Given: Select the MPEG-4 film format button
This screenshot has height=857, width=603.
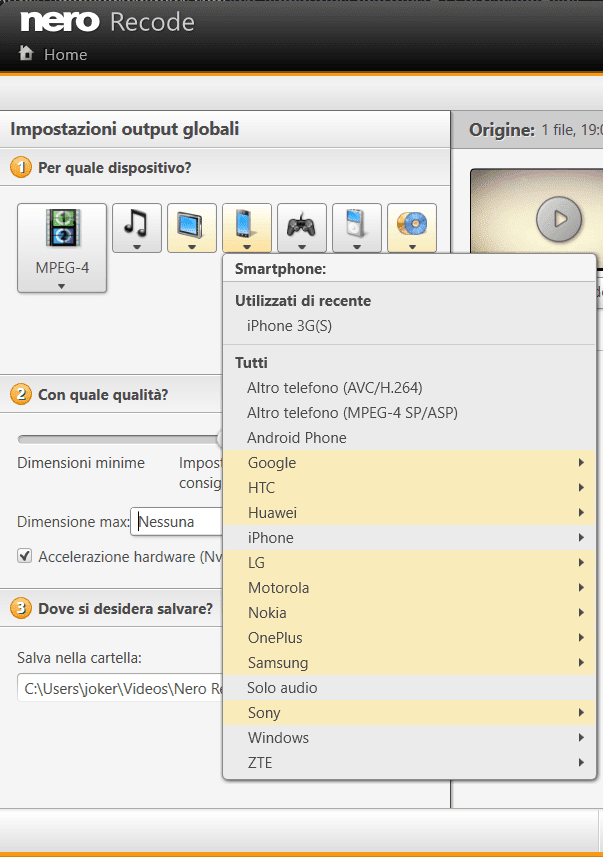Looking at the screenshot, I should pos(62,248).
